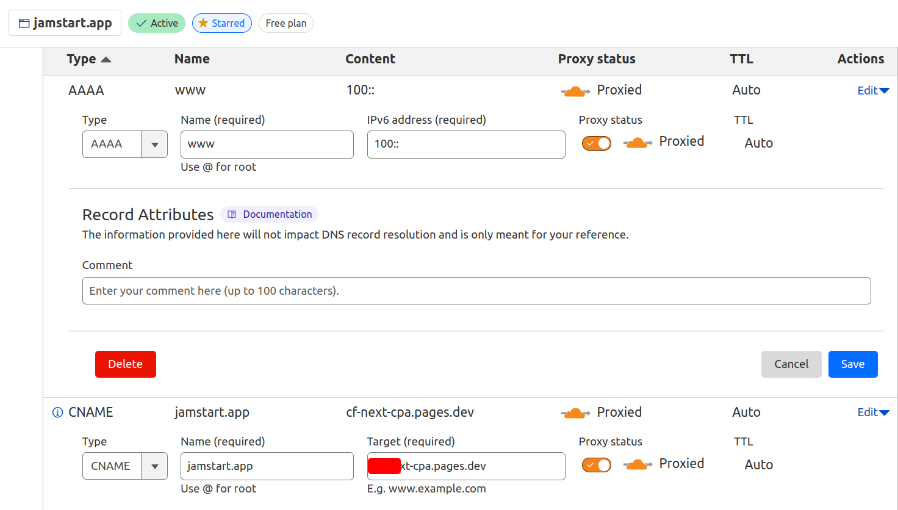Click the jamstart.app site window icon

pos(24,23)
